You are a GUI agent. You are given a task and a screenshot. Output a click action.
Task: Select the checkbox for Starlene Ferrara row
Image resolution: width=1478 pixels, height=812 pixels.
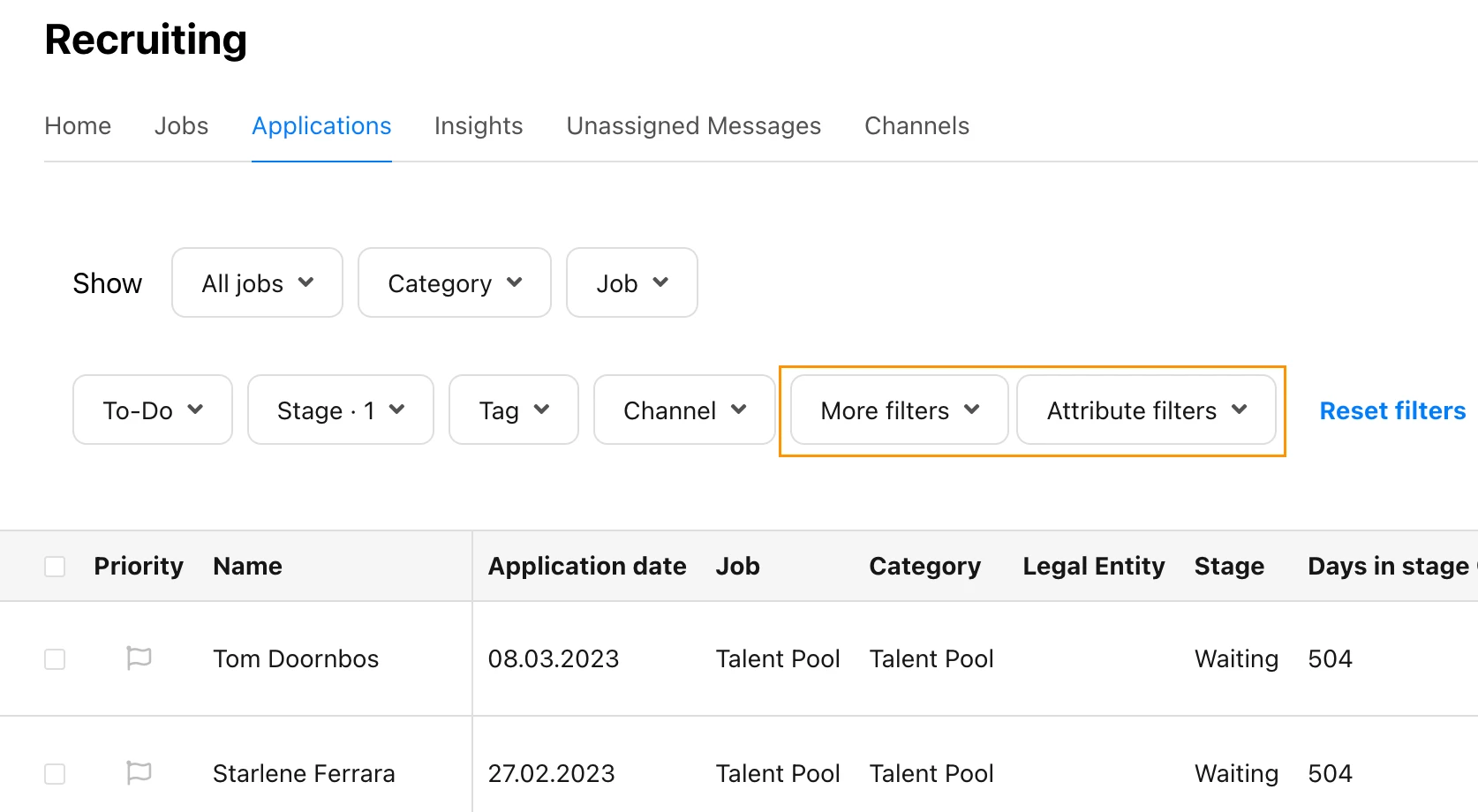(55, 774)
